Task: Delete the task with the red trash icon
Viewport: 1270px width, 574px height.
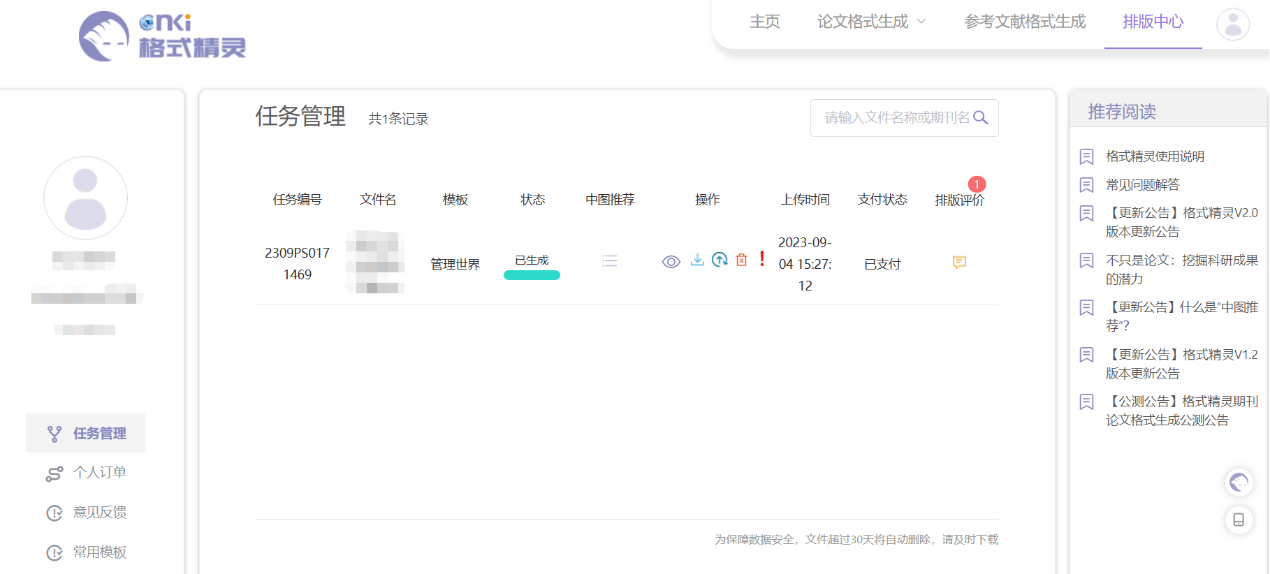Action: click(741, 260)
